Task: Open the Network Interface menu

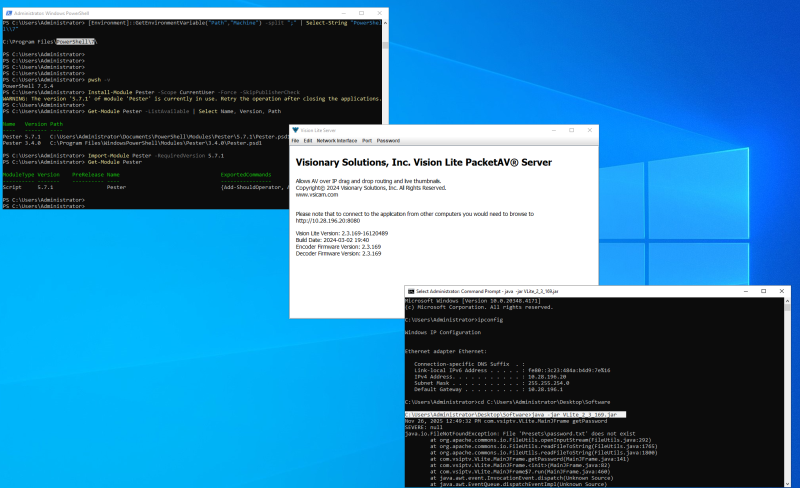Action: 337,141
